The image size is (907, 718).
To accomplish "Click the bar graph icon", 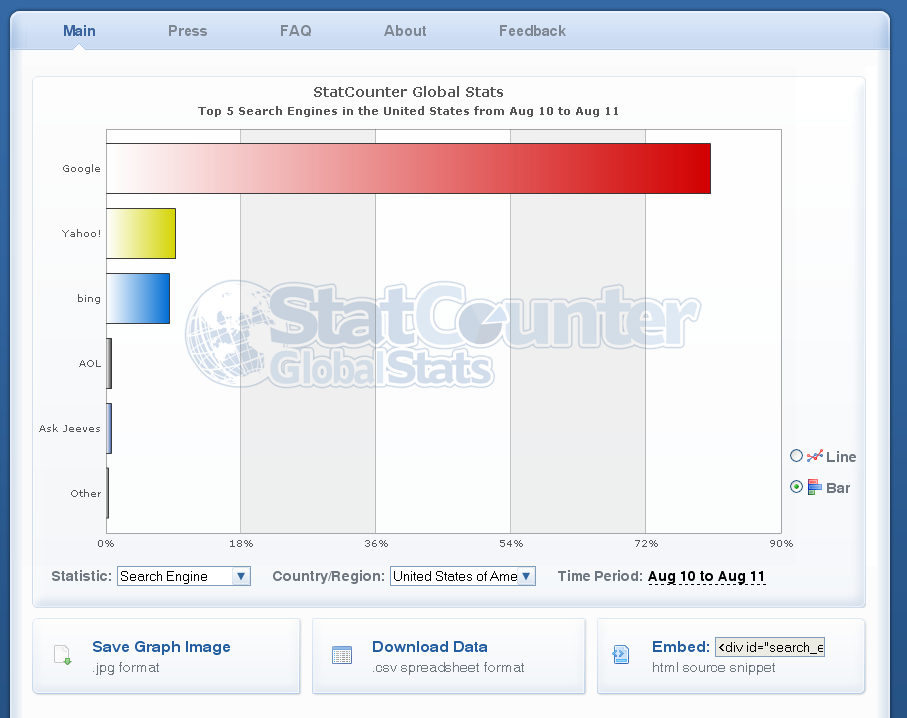I will [x=814, y=487].
